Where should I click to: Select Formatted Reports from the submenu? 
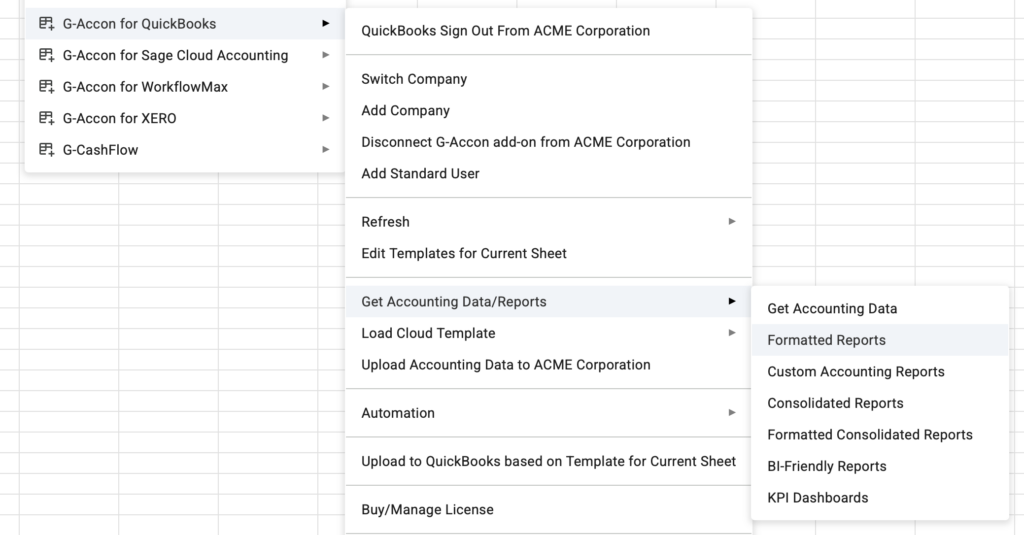pyautogui.click(x=826, y=340)
